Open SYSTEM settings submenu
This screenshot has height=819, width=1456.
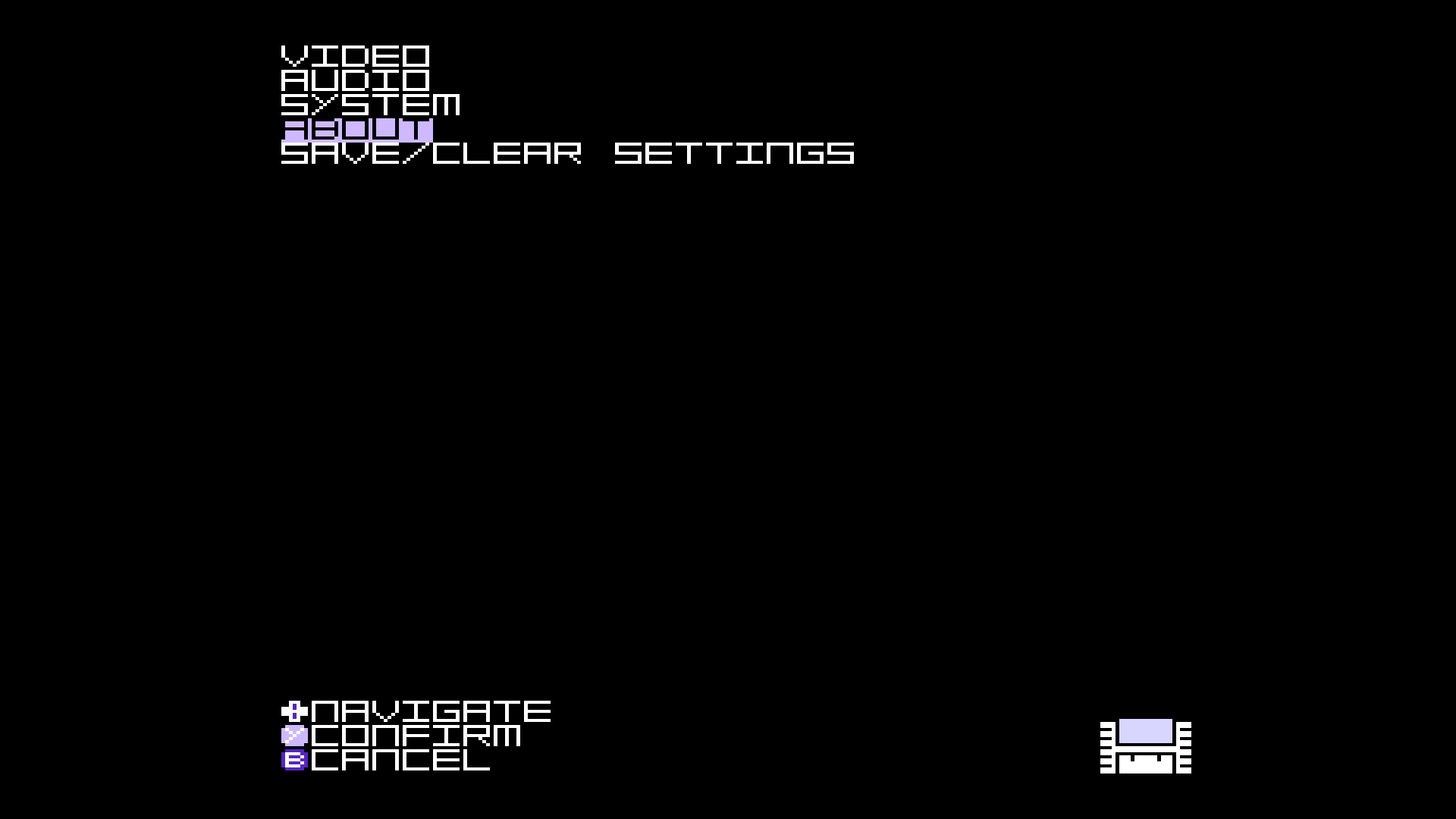pyautogui.click(x=370, y=105)
